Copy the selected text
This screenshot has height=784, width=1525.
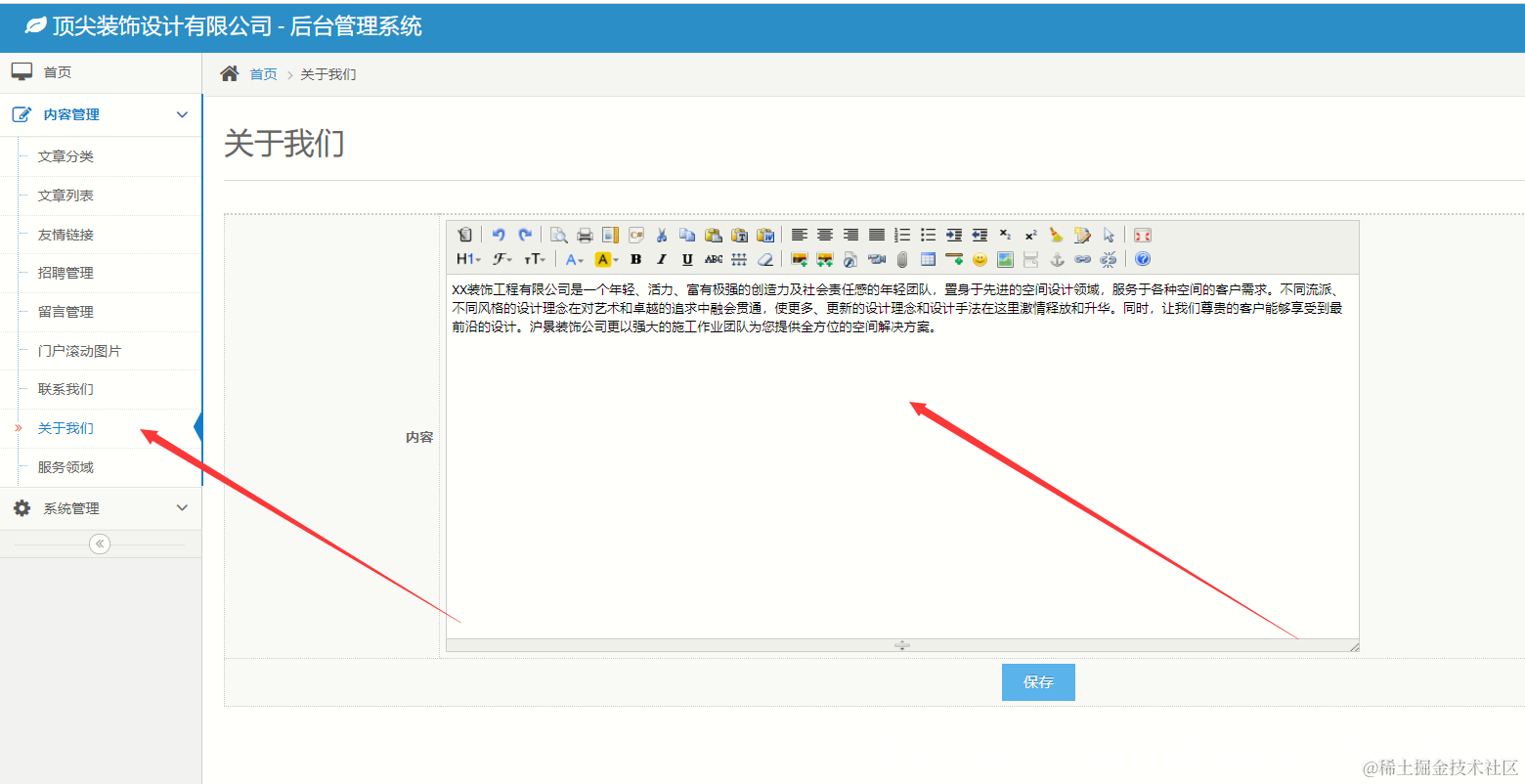687,235
